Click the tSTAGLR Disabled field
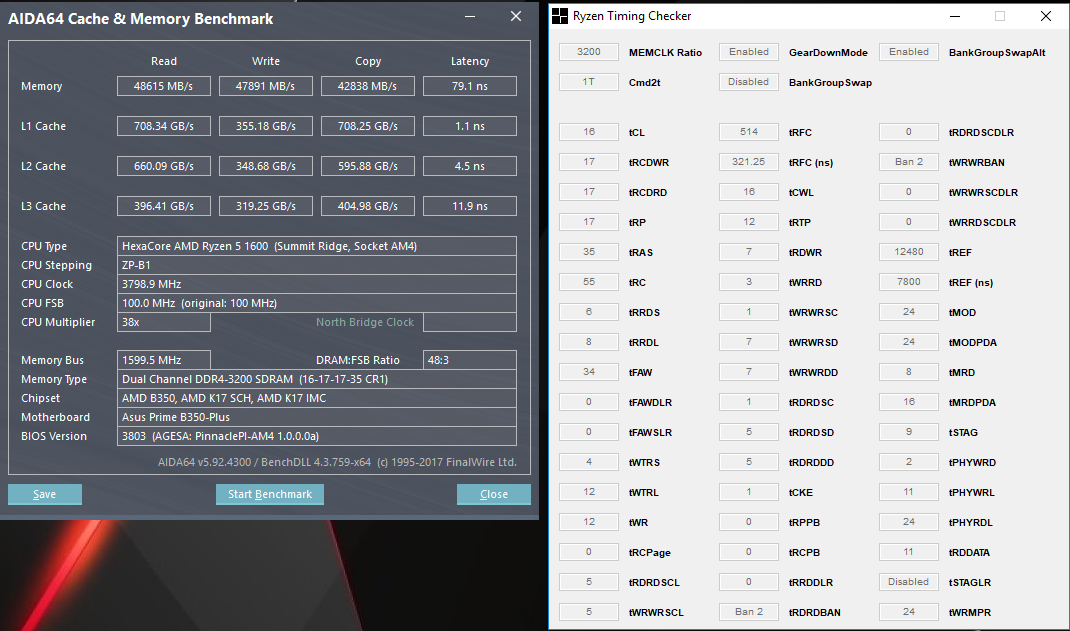The image size is (1070, 631). [909, 582]
